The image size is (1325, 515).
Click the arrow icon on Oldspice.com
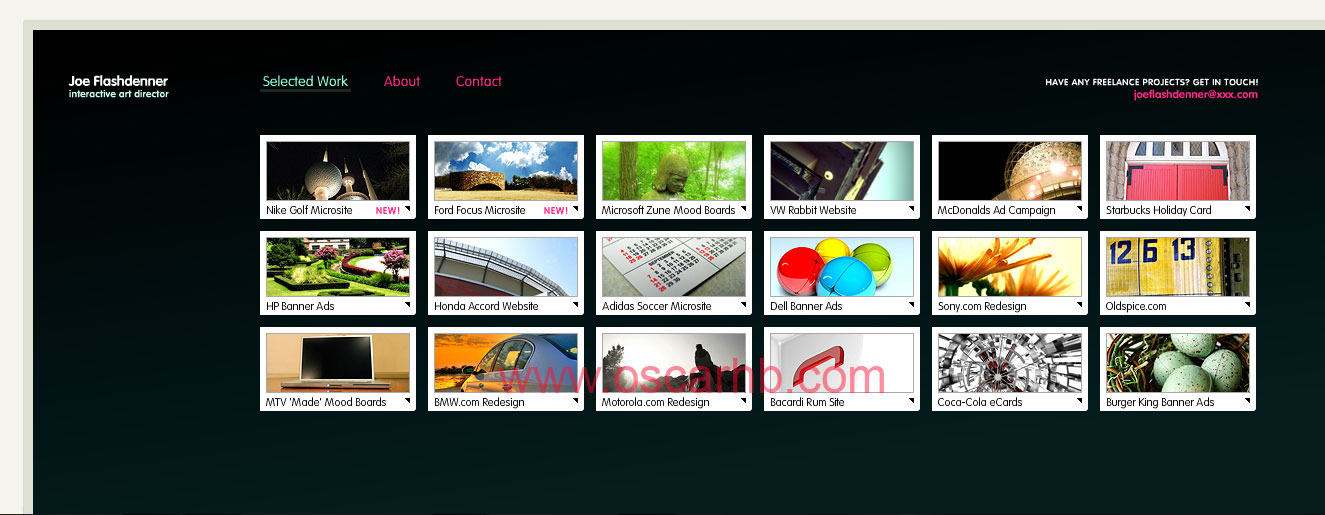coord(1247,304)
